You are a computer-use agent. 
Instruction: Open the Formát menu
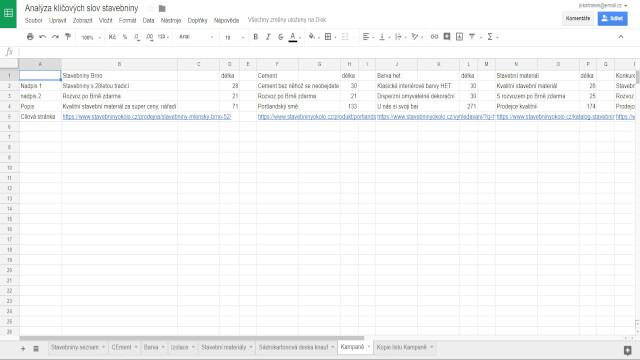pos(127,20)
